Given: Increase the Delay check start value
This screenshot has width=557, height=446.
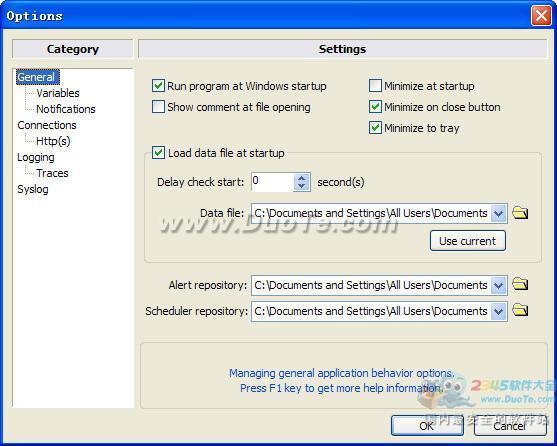Looking at the screenshot, I should tap(302, 178).
